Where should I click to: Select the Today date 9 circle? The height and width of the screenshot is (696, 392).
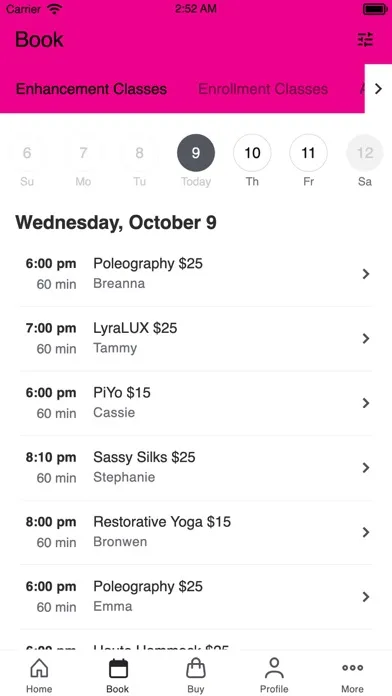(196, 153)
